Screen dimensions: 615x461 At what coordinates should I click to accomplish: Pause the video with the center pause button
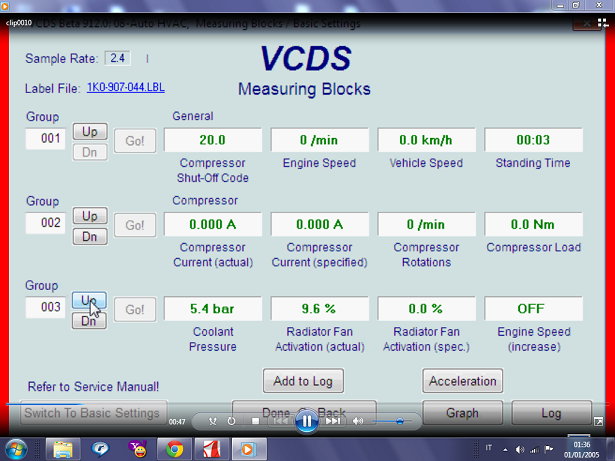[307, 421]
